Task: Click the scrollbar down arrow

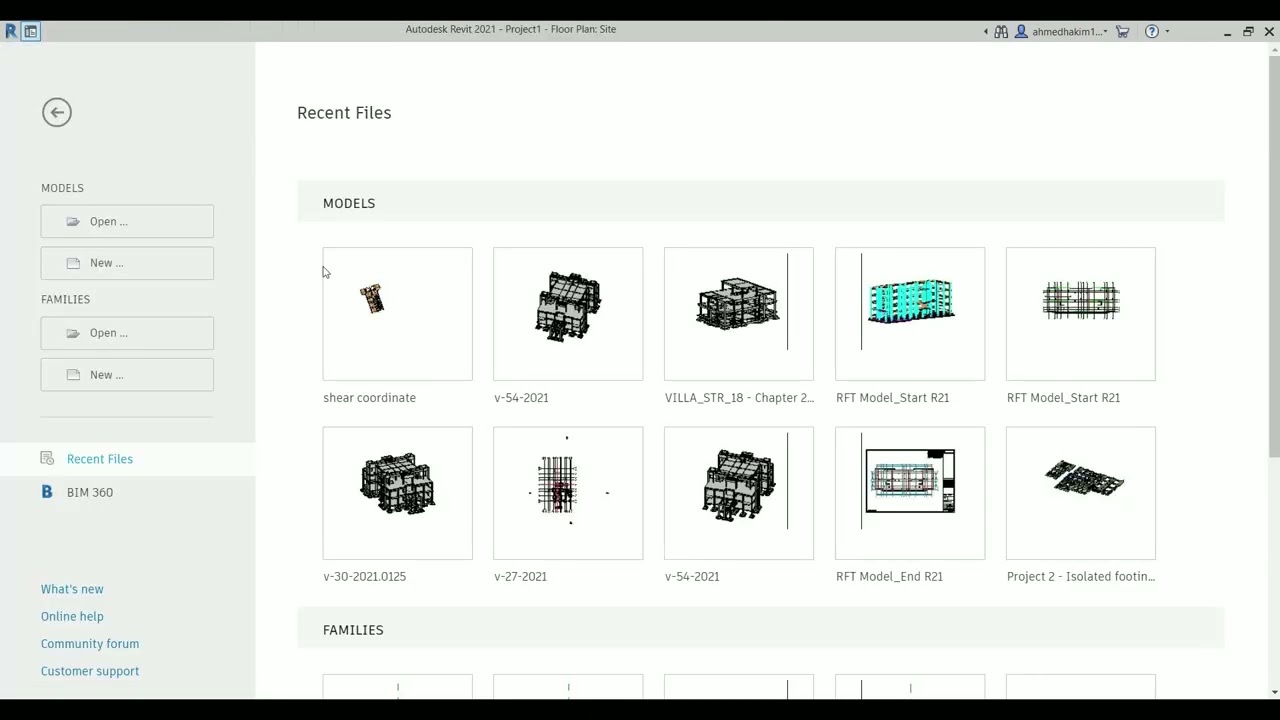Action: pyautogui.click(x=1272, y=691)
